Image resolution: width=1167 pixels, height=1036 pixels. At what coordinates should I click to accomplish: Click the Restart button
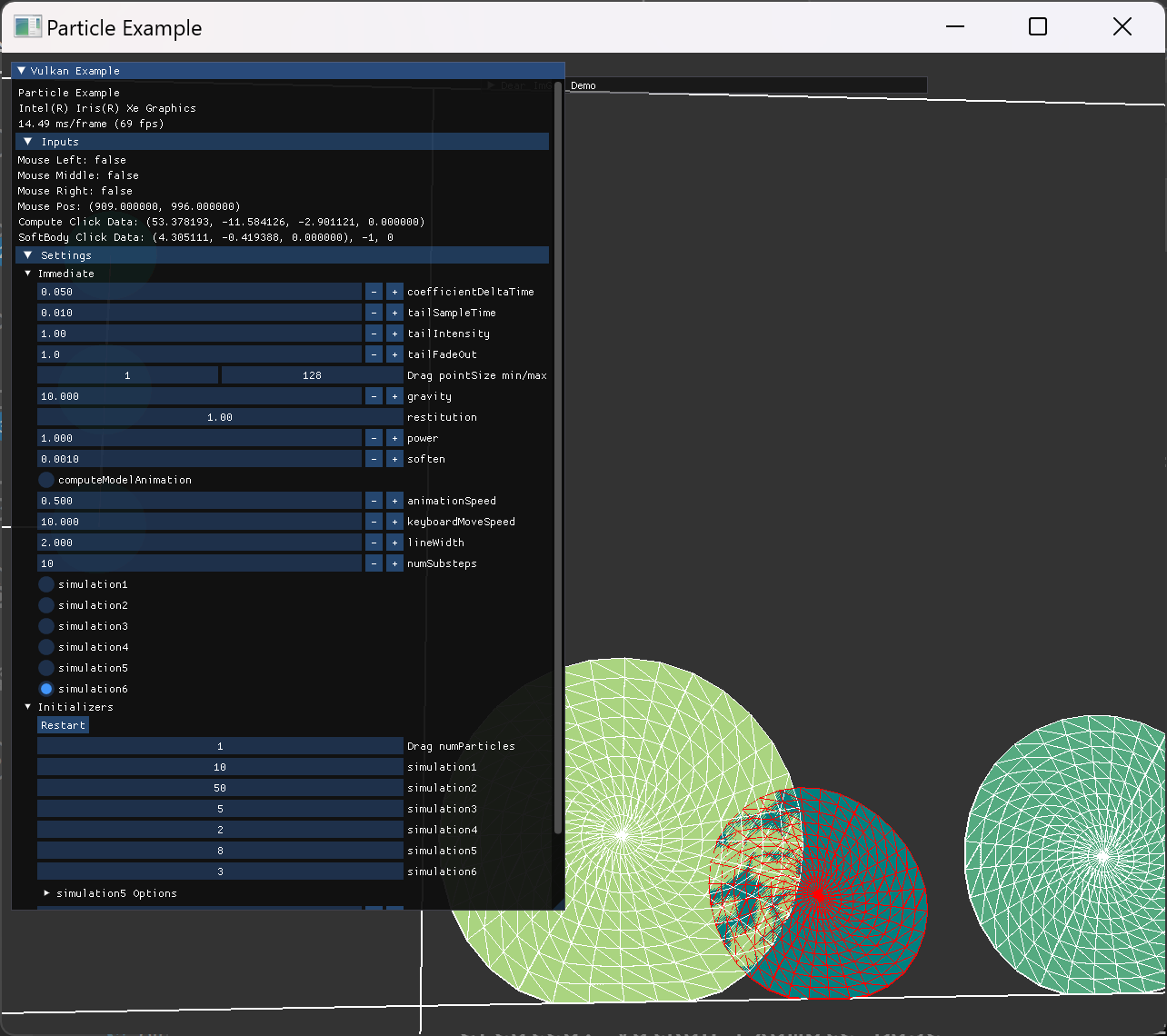pyautogui.click(x=63, y=725)
